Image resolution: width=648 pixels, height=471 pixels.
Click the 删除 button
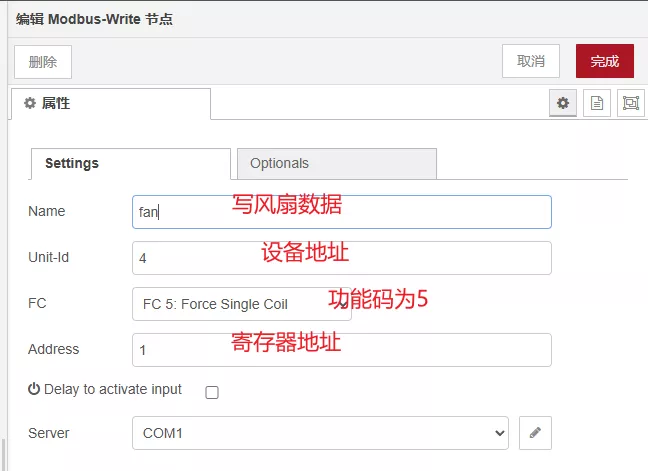43,61
